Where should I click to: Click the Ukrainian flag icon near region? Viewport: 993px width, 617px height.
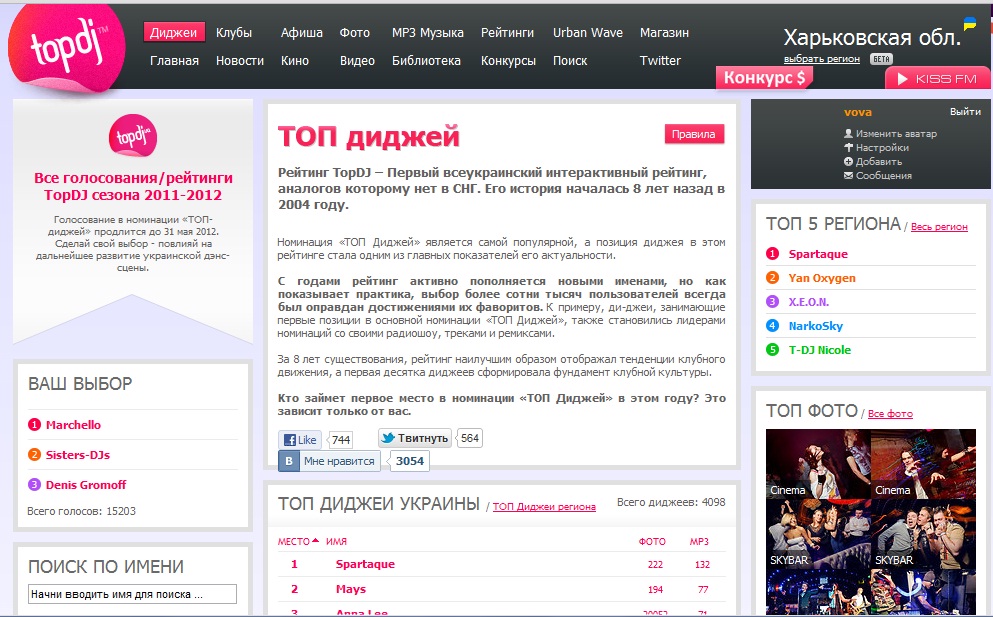pos(970,25)
